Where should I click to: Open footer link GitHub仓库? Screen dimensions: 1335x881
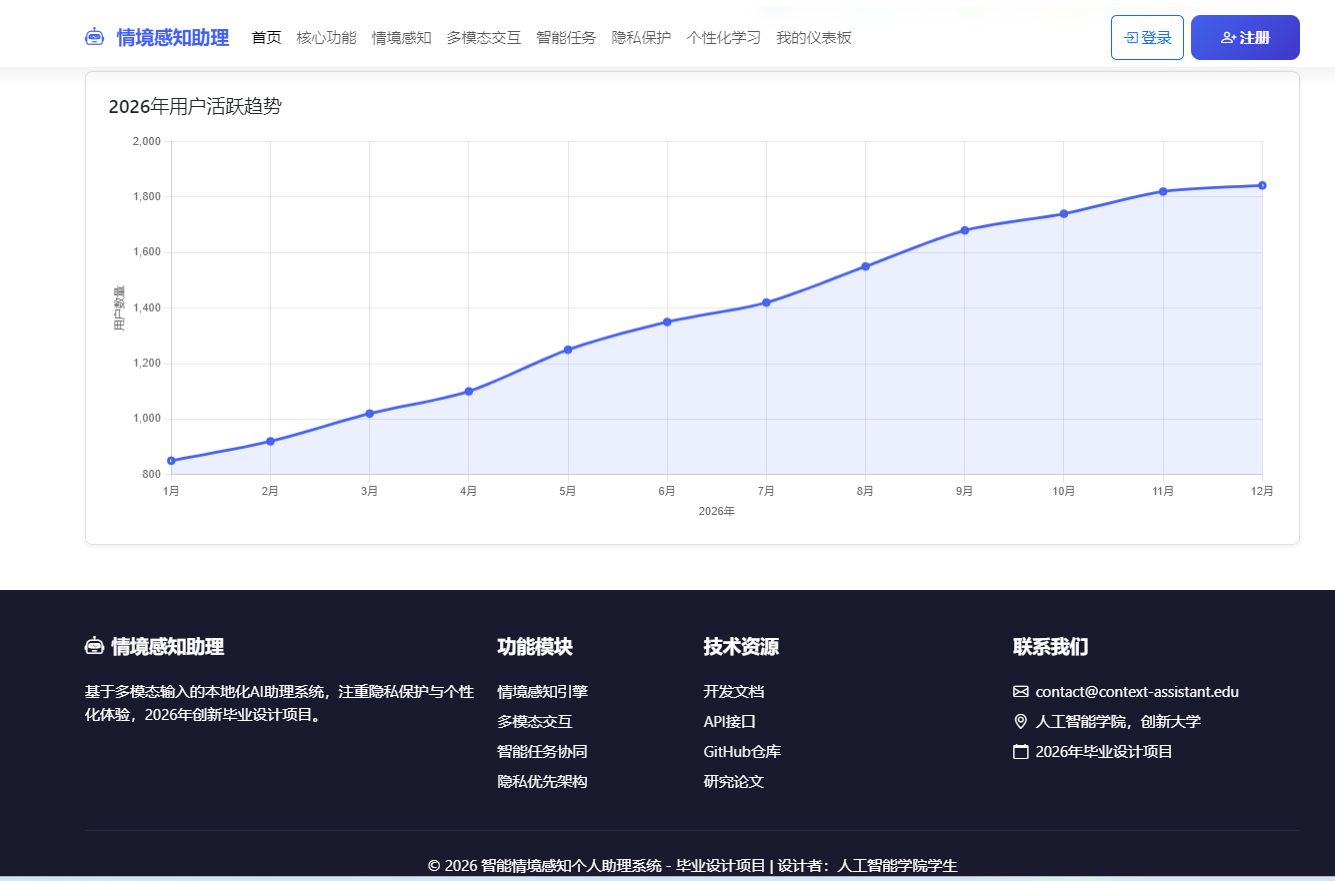click(x=742, y=751)
